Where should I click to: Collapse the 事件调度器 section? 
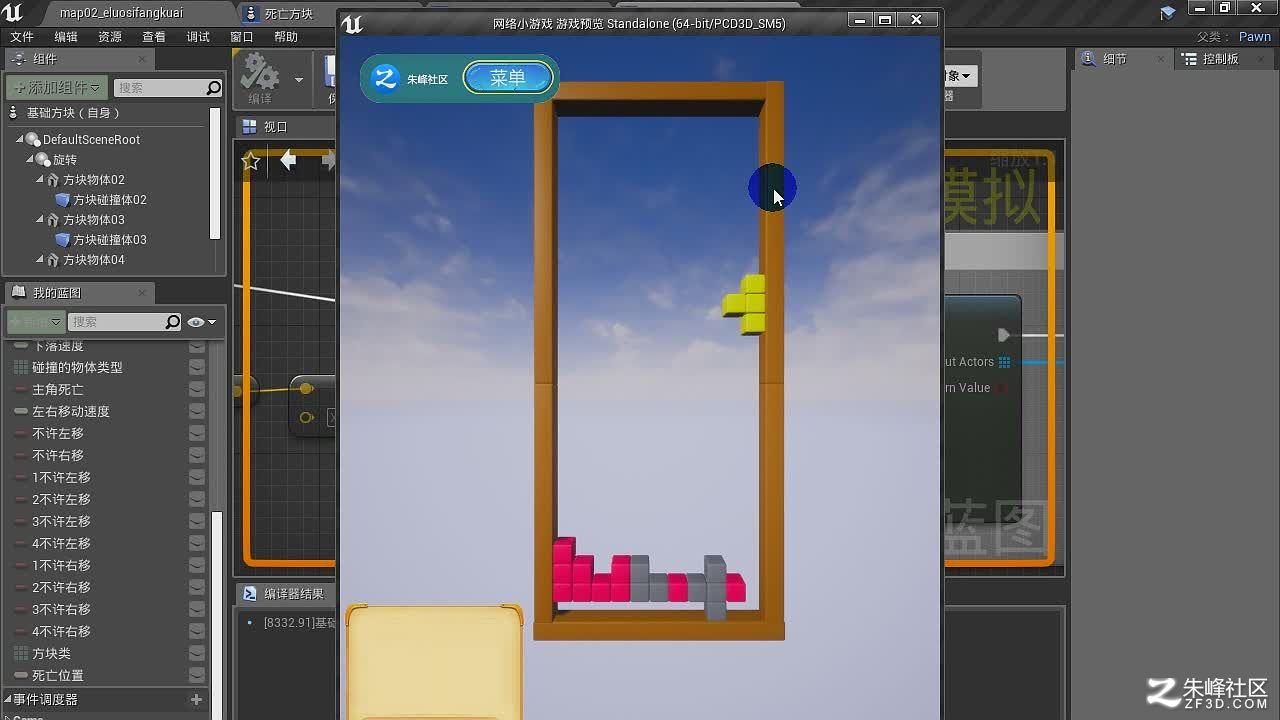[x=7, y=699]
